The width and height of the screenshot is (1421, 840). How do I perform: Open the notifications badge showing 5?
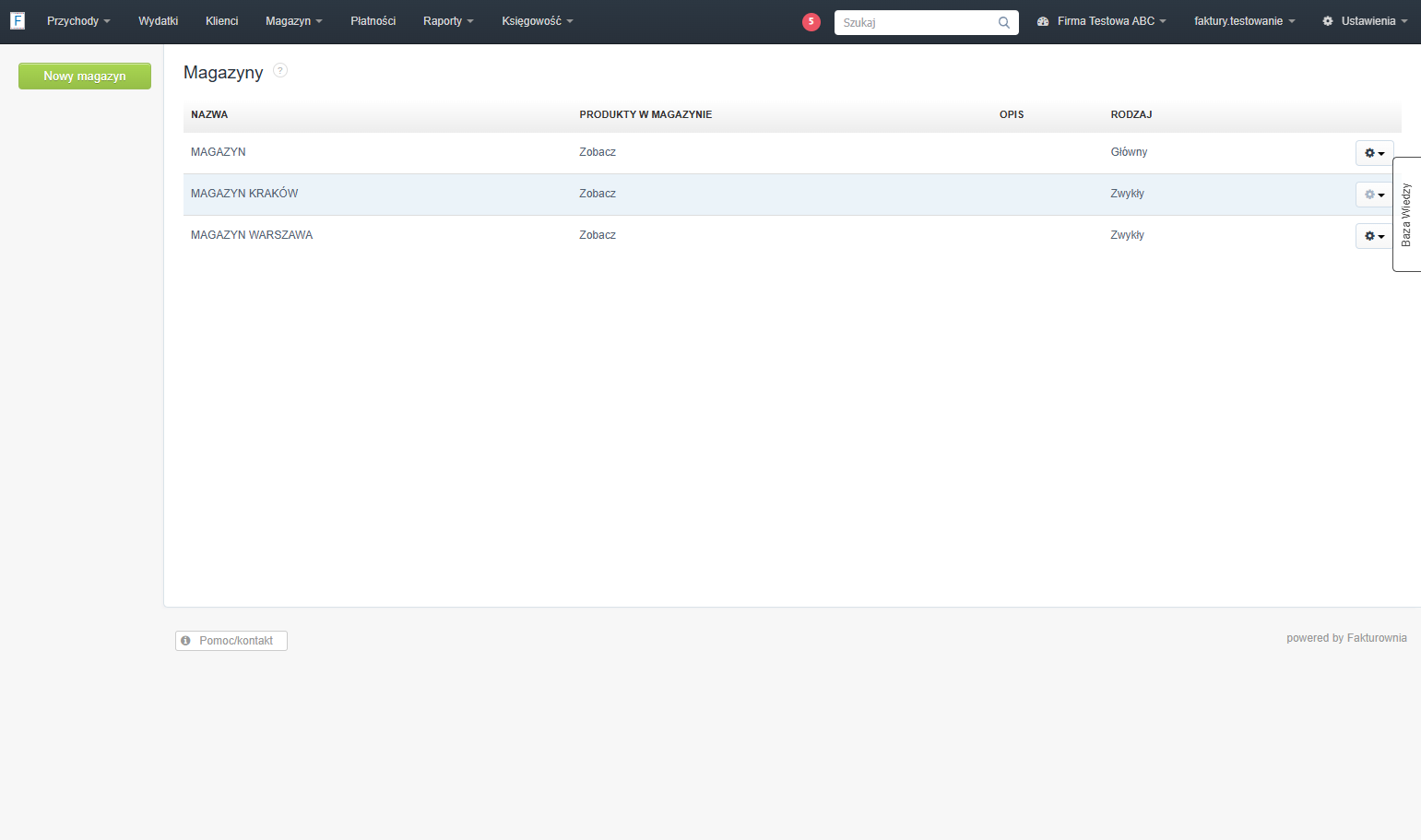coord(811,22)
